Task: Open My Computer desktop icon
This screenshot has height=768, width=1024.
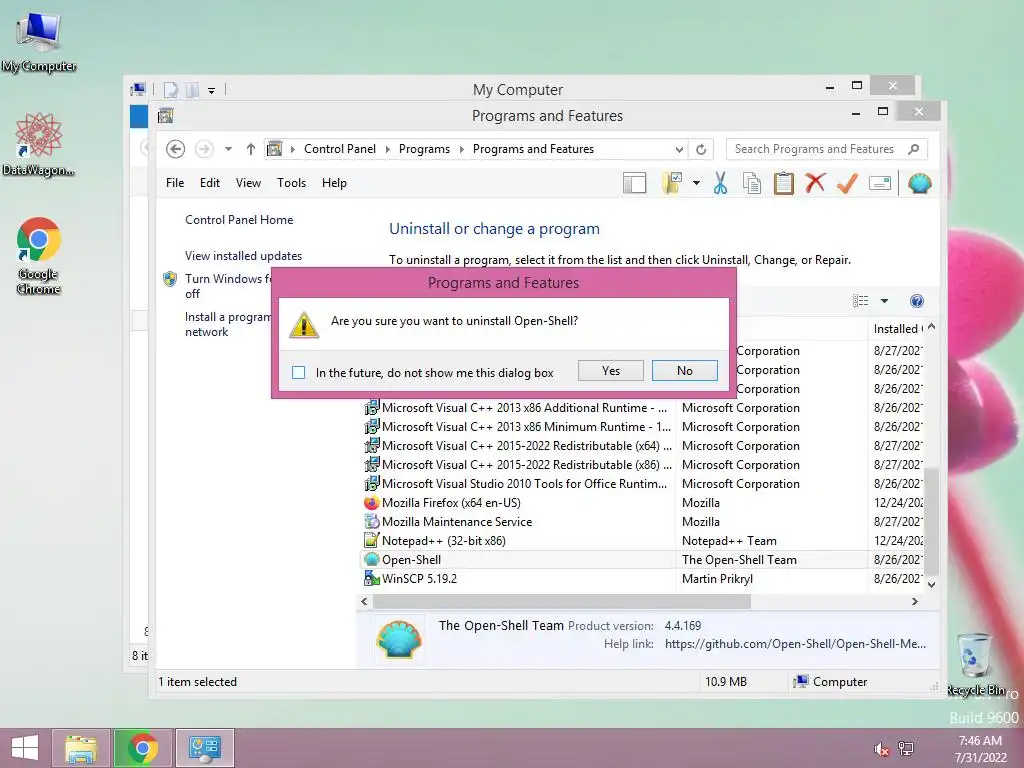Action: tap(39, 42)
